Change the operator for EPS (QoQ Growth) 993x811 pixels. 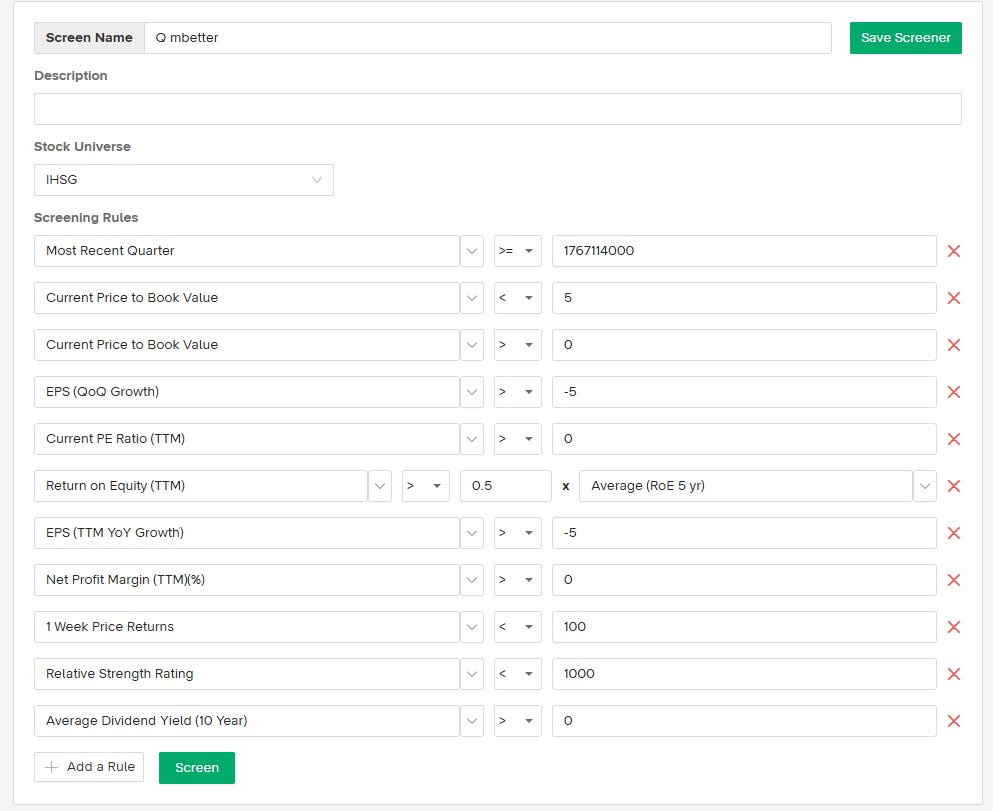517,392
